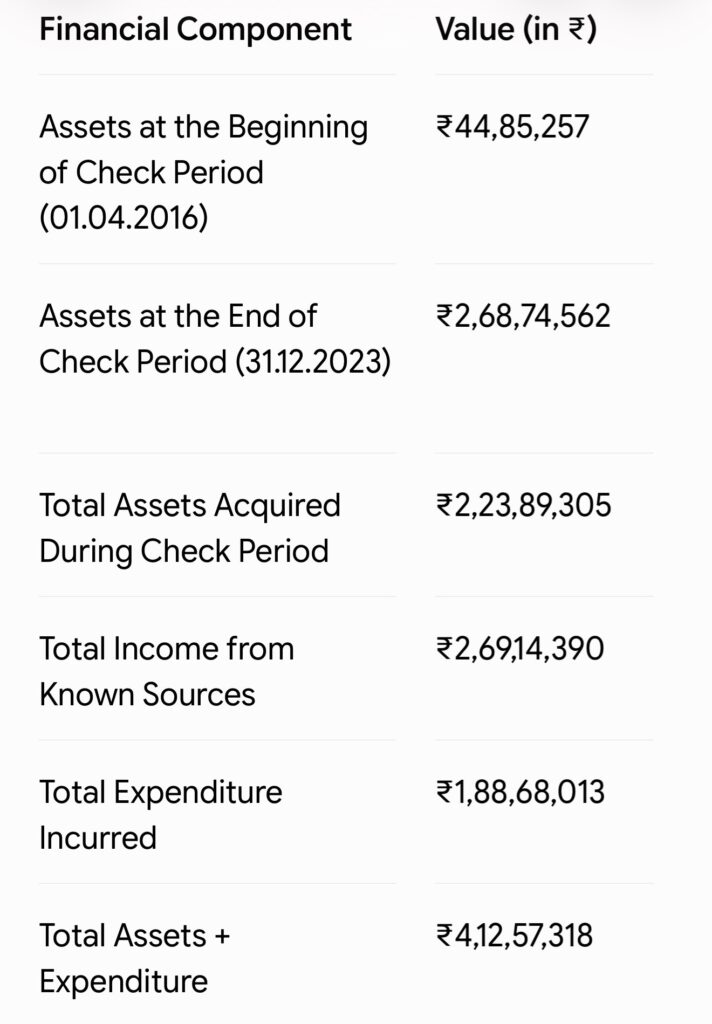Click Assets at the End of Check Period label
Image resolution: width=712 pixels, height=1024 pixels.
point(215,339)
